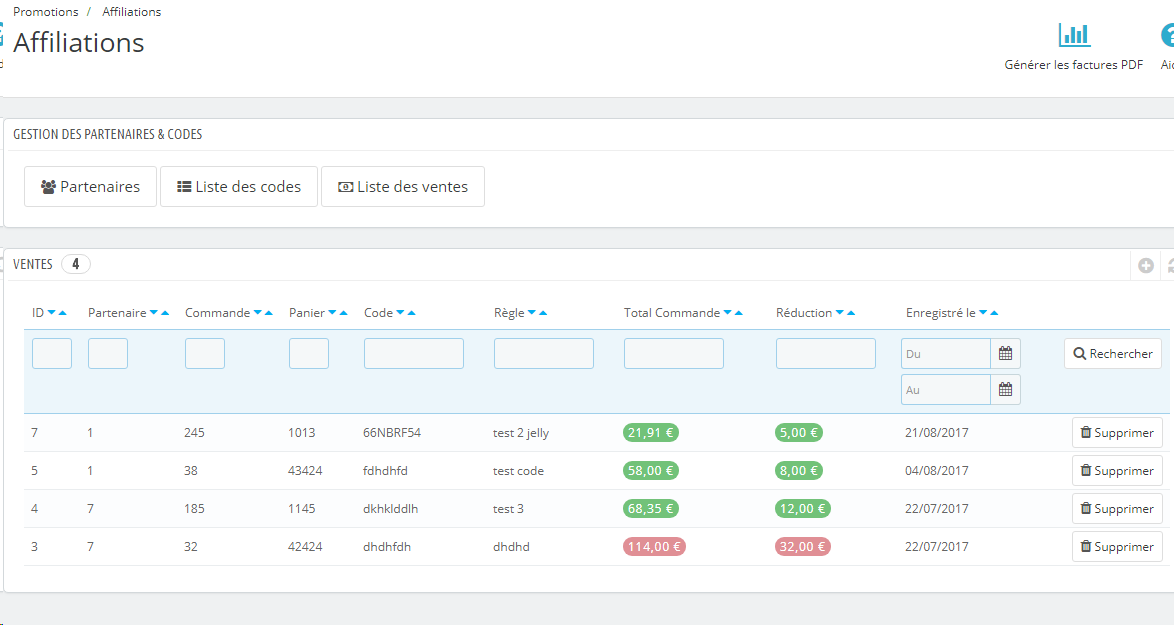Open calendar picker for Du date

(x=1006, y=353)
